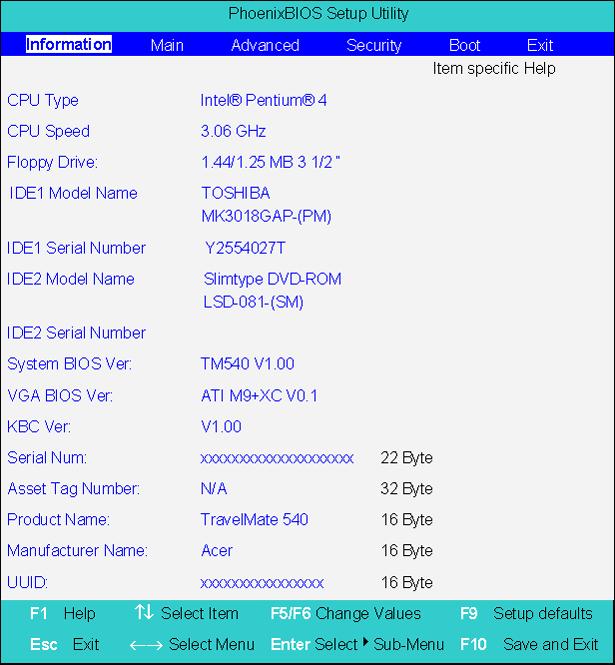615x665 pixels.
Task: Select the 'Asset Tag Number:' label
Action: point(74,489)
